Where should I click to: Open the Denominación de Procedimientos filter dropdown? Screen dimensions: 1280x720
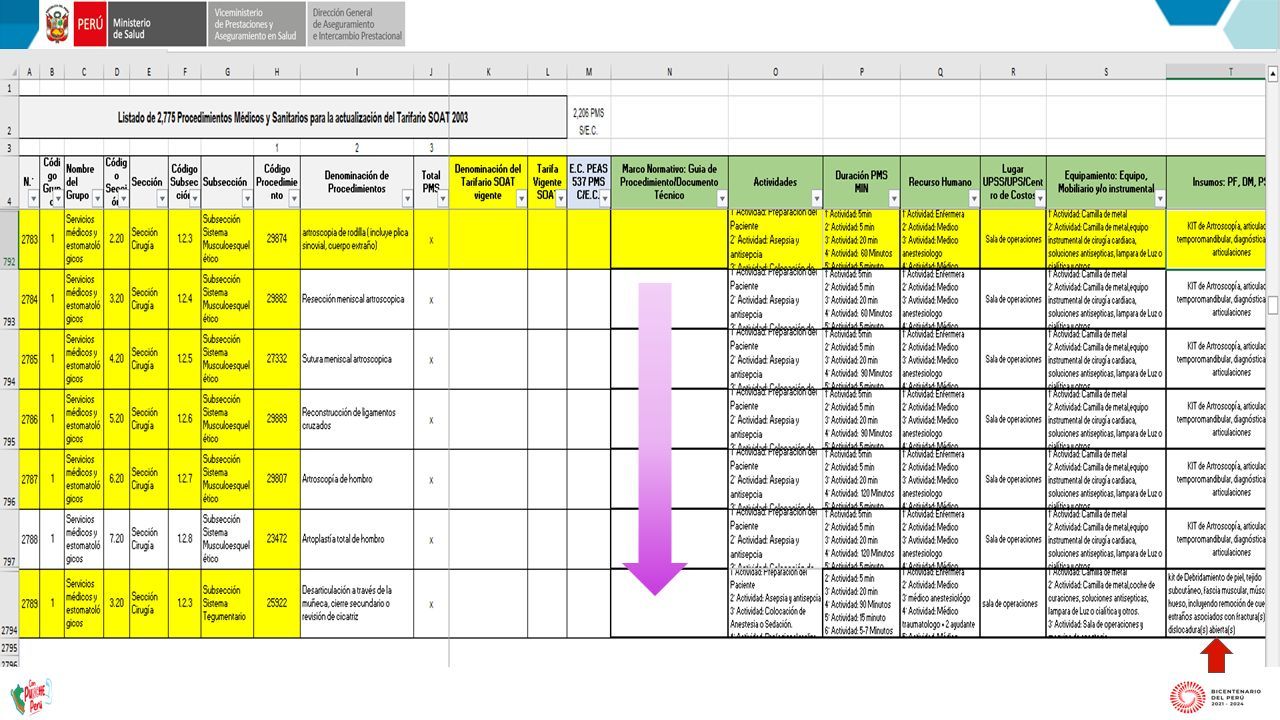click(x=407, y=199)
